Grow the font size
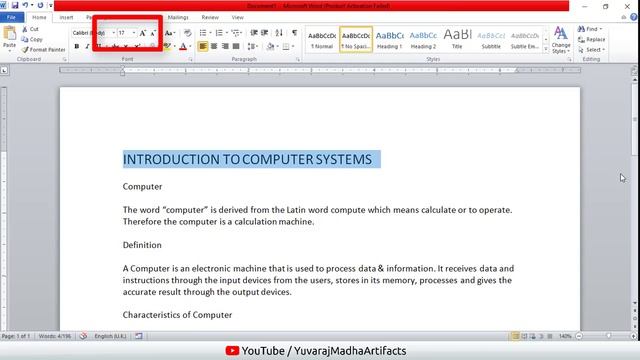Viewport: 640px width, 360px height. tap(142, 33)
